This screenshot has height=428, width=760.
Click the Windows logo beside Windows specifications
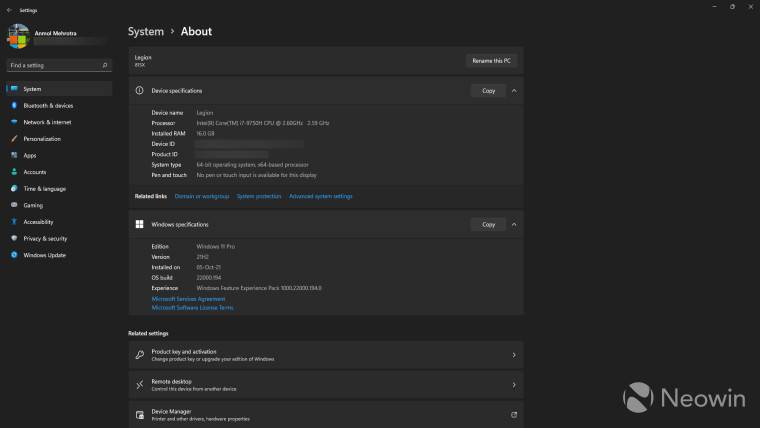140,224
